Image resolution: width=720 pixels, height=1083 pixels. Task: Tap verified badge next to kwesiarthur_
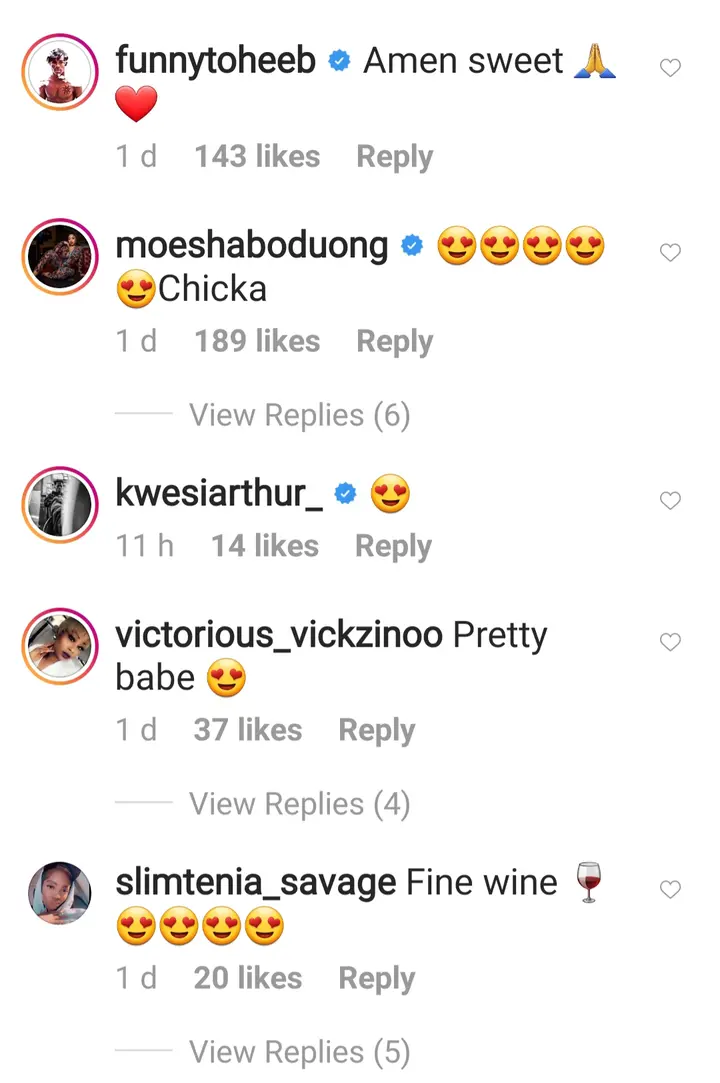(346, 494)
